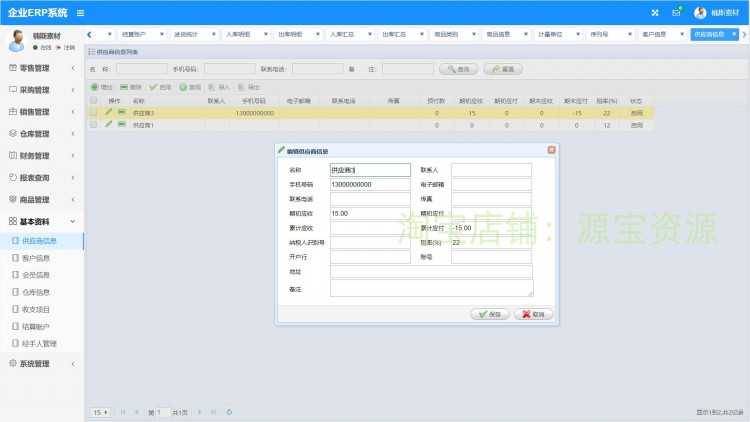Image resolution: width=750 pixels, height=422 pixels.
Task: Click the 注销 logout link under username
Action: coord(66,47)
